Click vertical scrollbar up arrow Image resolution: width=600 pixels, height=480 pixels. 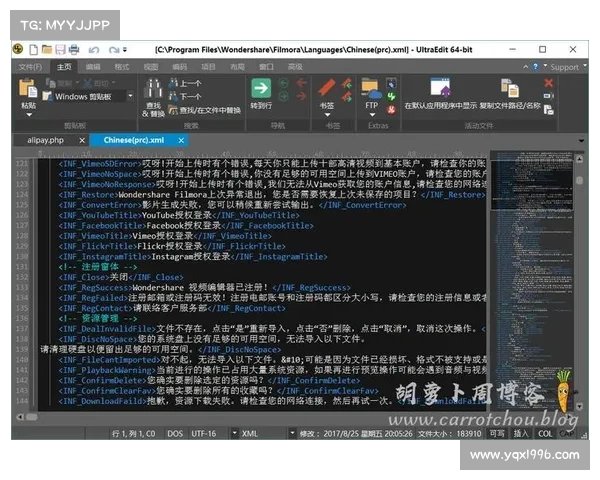tap(579, 159)
